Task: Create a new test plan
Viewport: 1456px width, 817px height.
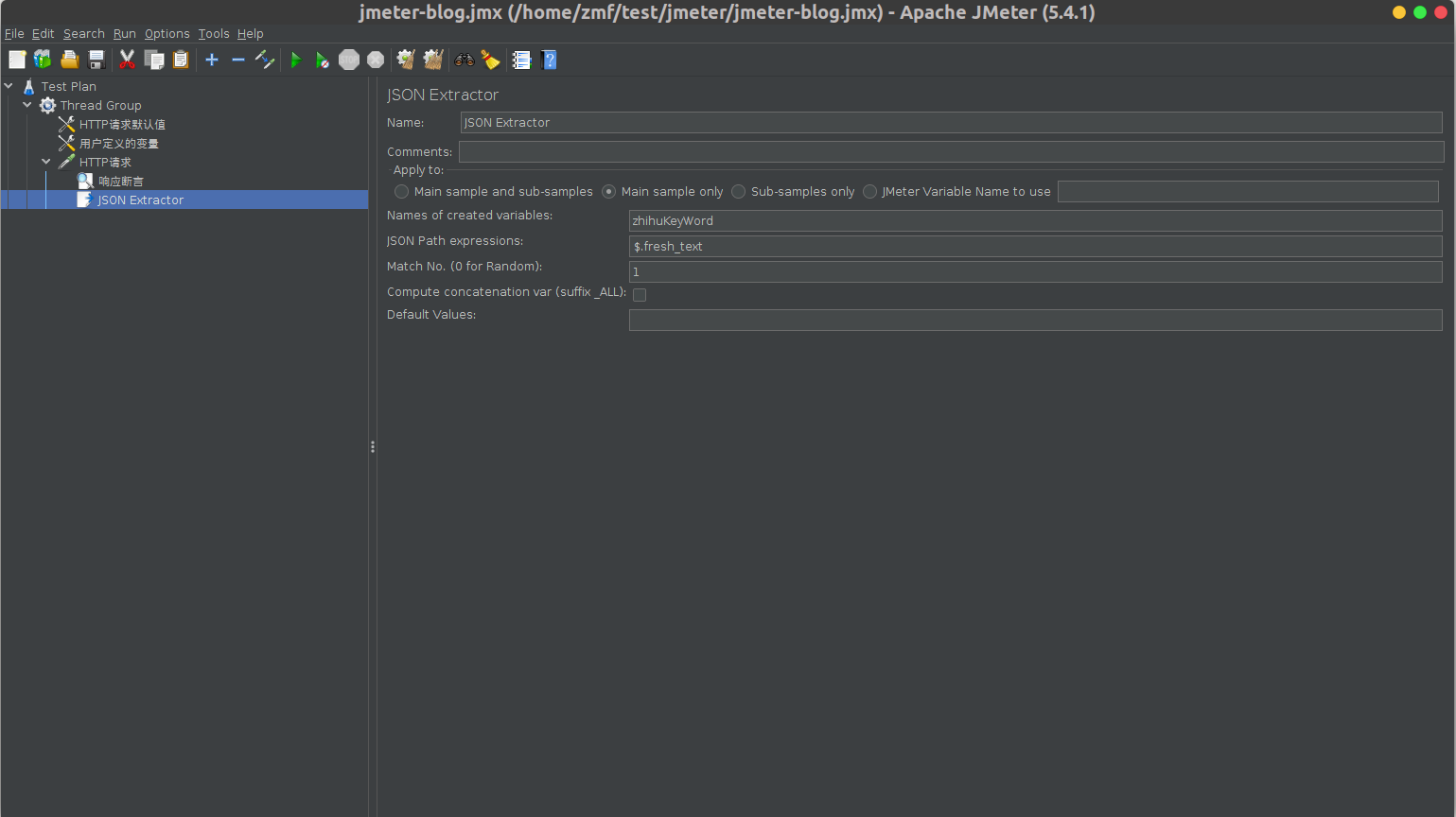Action: click(x=17, y=60)
